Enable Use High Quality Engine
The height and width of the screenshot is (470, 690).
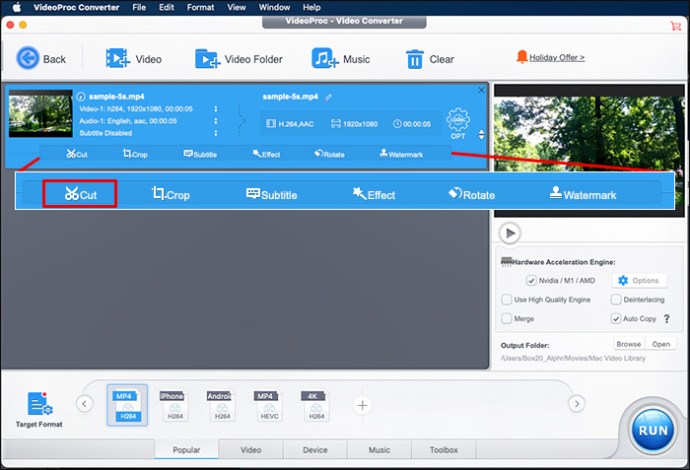[x=507, y=299]
